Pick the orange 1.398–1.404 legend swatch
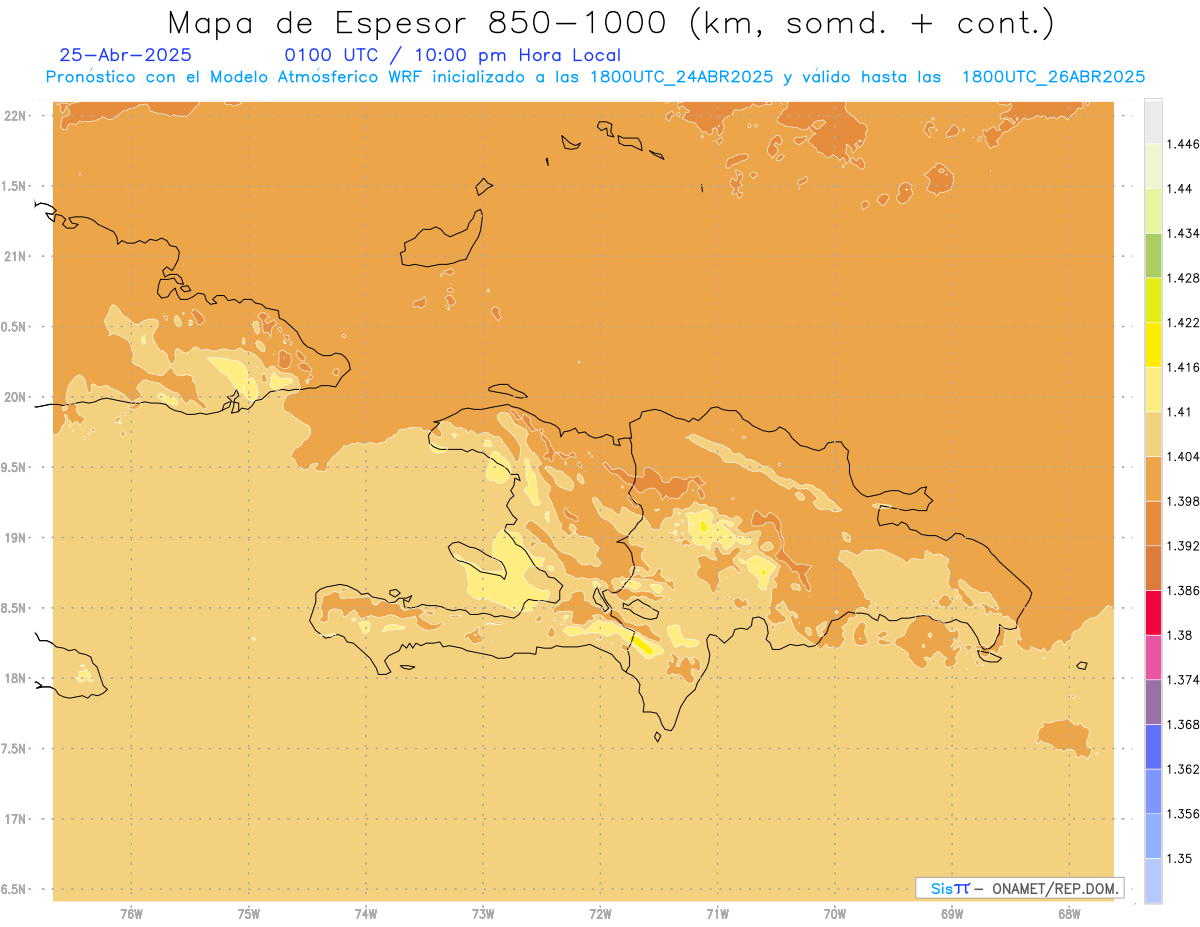 pos(1153,479)
